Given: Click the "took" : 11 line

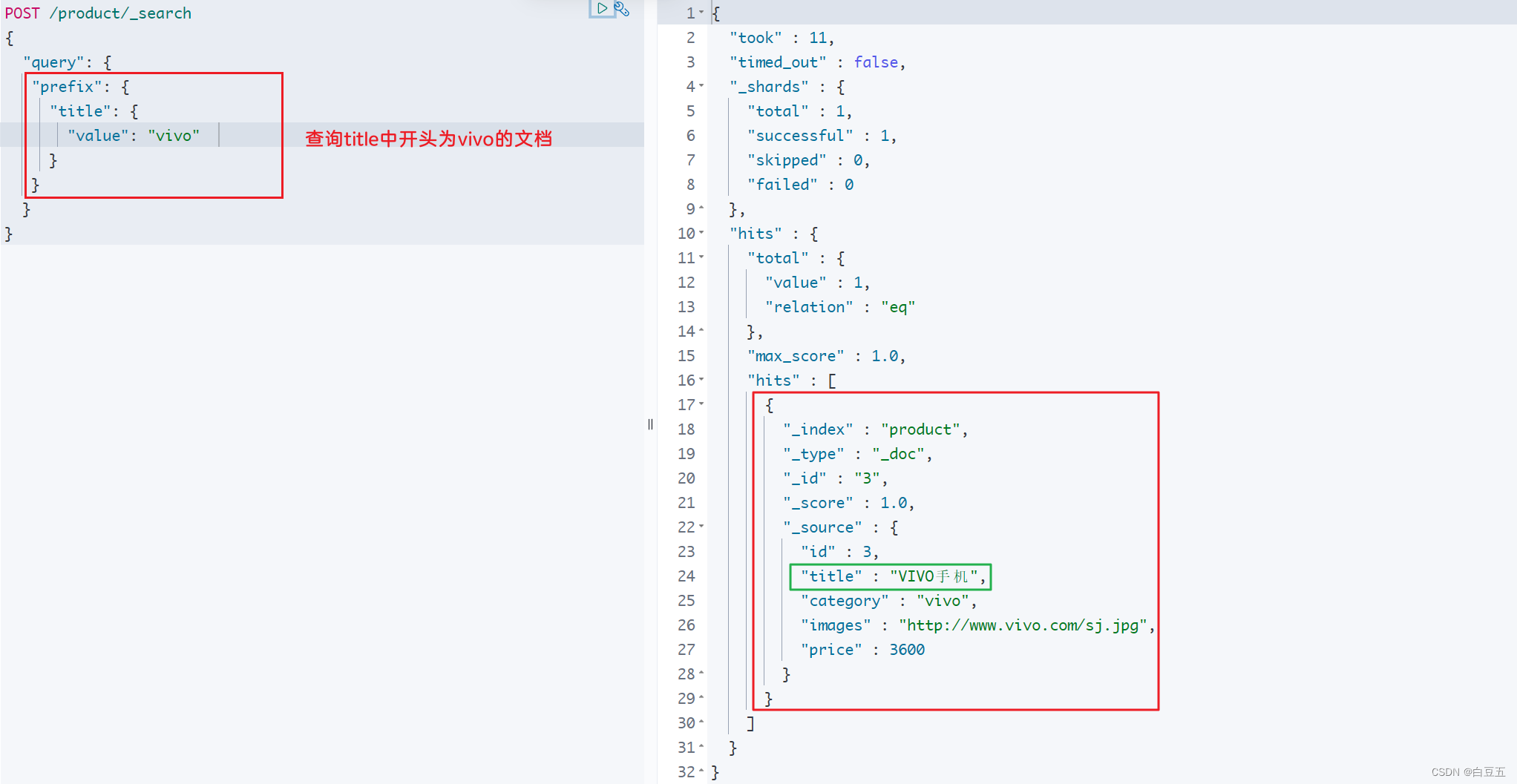Looking at the screenshot, I should [x=782, y=38].
